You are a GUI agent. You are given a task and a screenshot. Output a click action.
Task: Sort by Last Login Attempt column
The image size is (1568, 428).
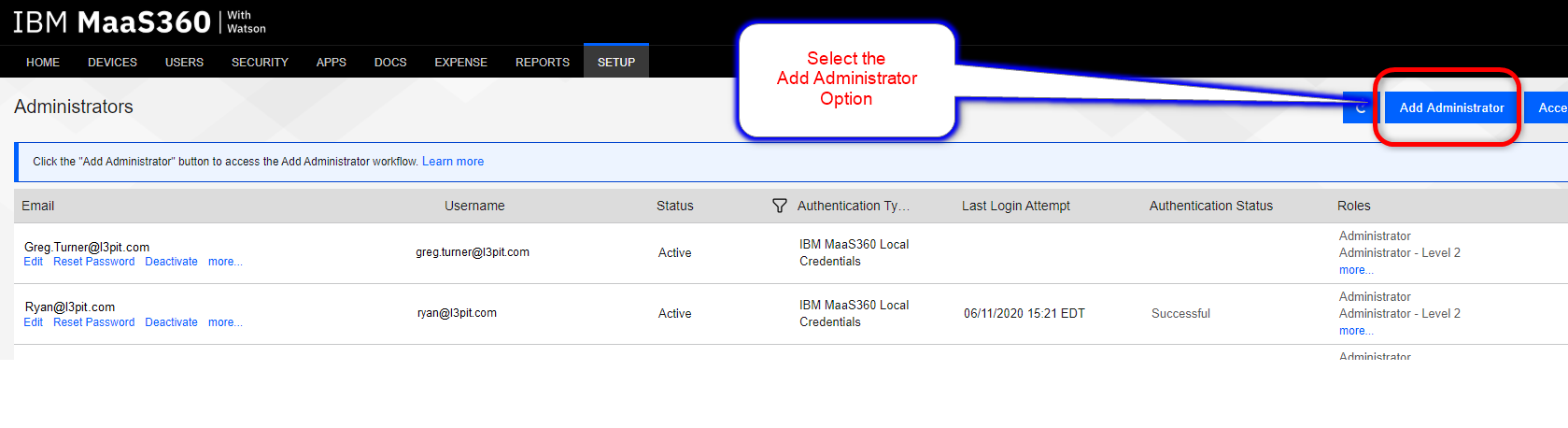(x=1016, y=206)
